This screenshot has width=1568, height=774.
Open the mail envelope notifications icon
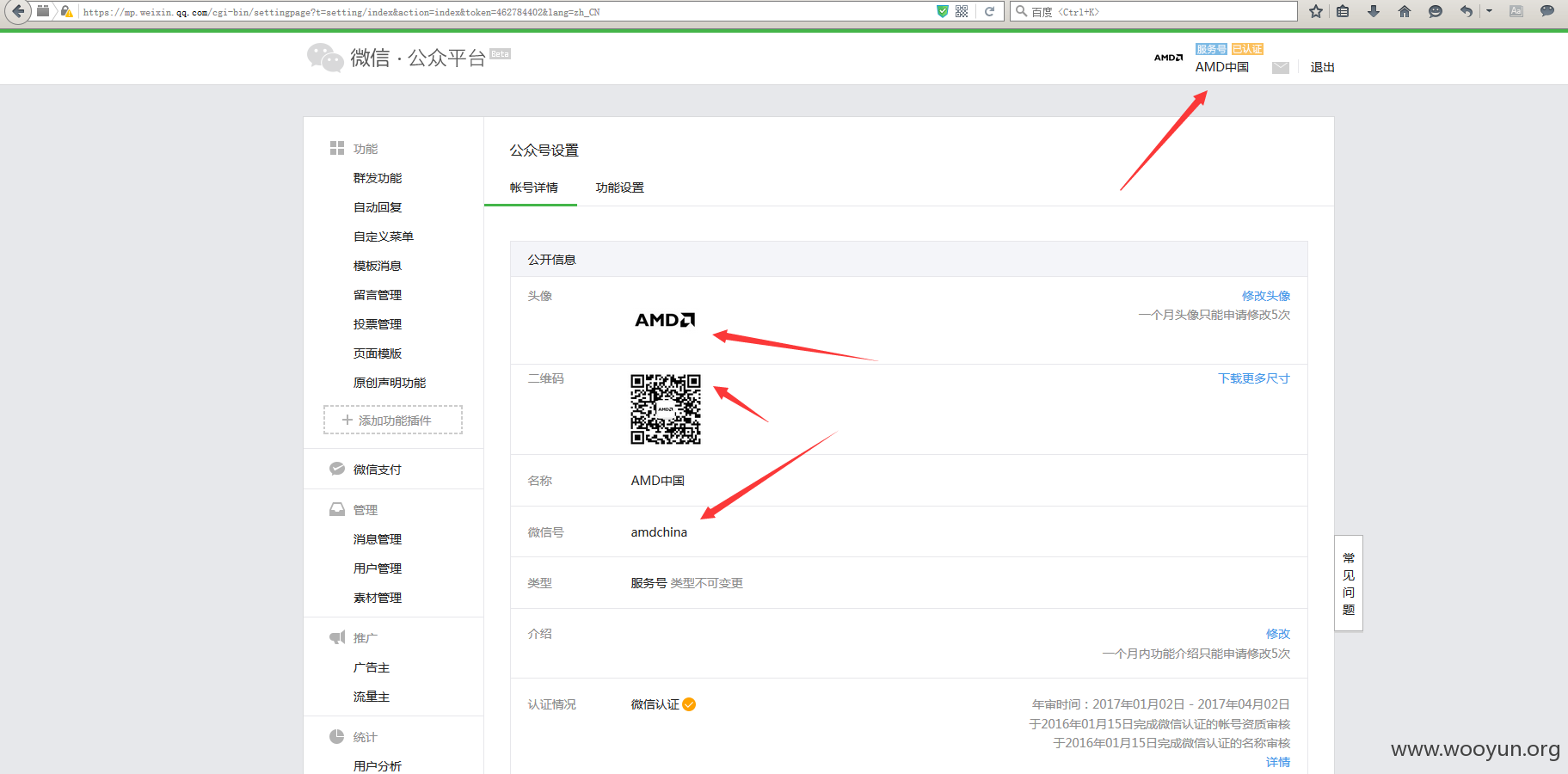click(1281, 68)
